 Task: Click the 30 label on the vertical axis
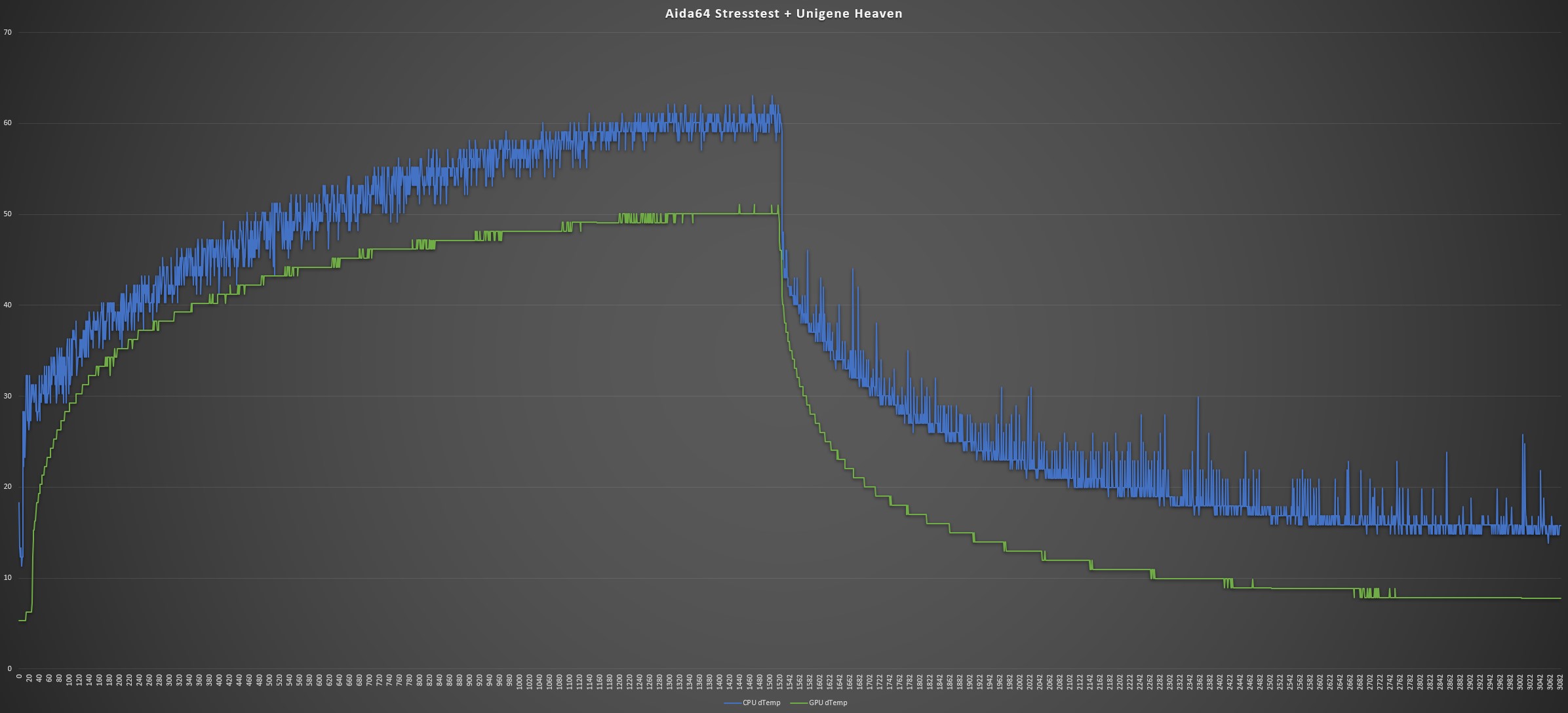click(7, 396)
